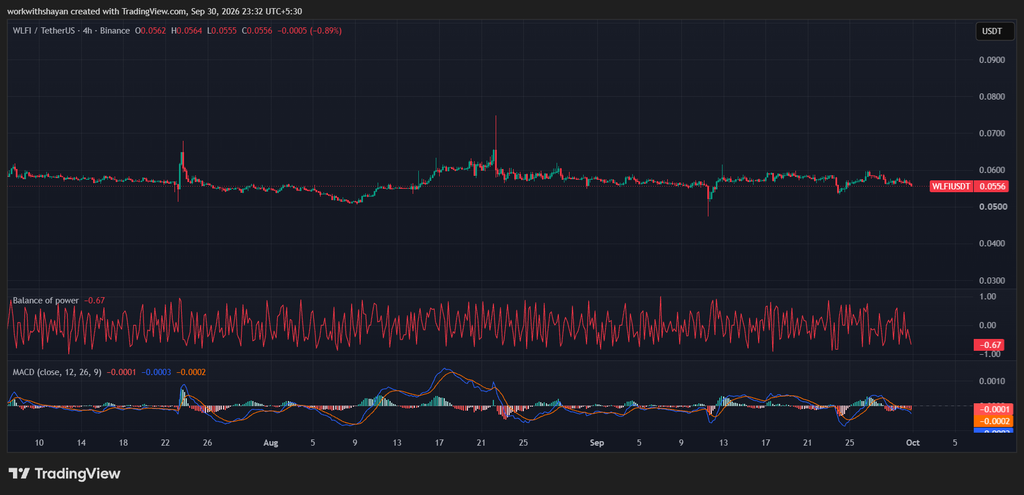Click the 0.0010 MACD axis label
1024x495 pixels.
point(990,381)
